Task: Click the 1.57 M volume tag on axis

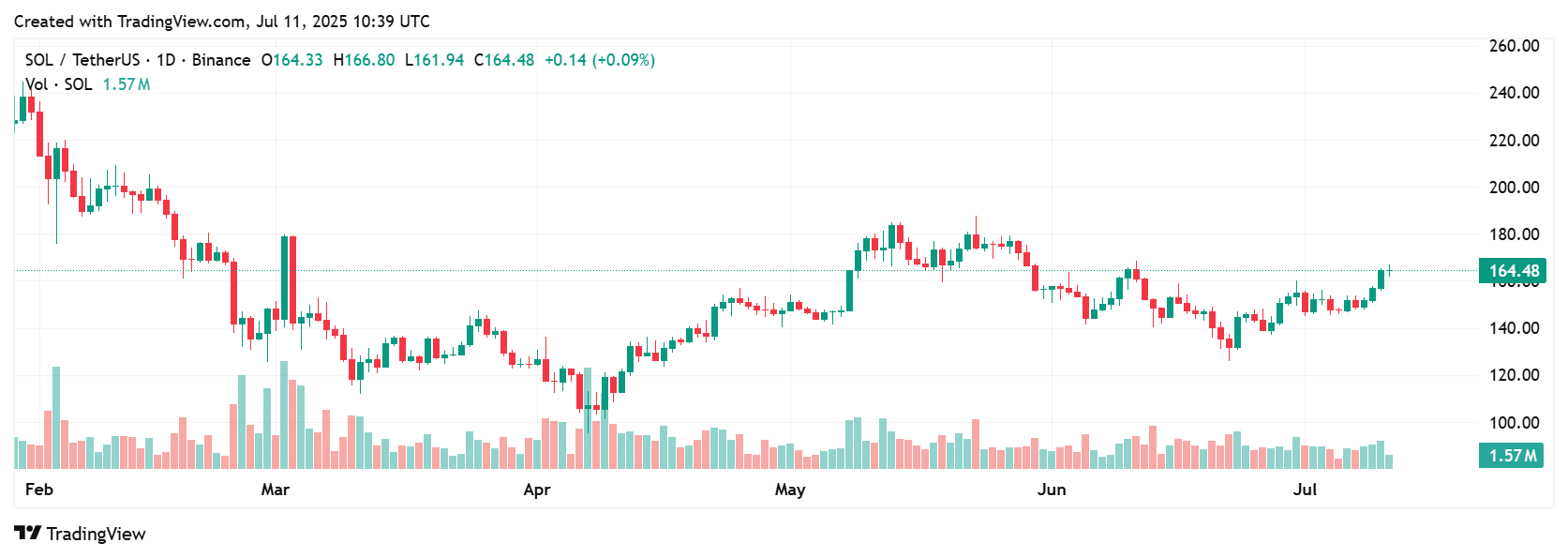Action: pyautogui.click(x=1513, y=456)
